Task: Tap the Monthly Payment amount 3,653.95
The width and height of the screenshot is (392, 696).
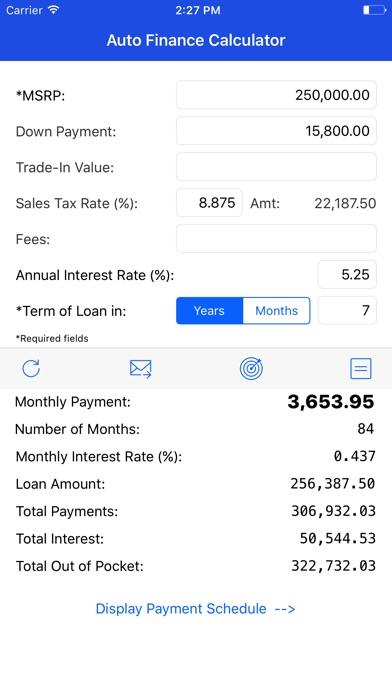Action: (x=331, y=402)
